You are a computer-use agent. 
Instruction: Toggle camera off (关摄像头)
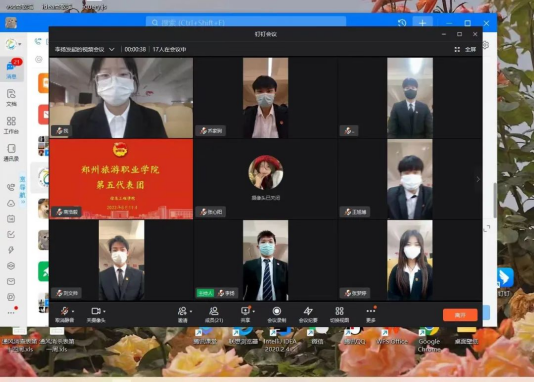coord(96,314)
